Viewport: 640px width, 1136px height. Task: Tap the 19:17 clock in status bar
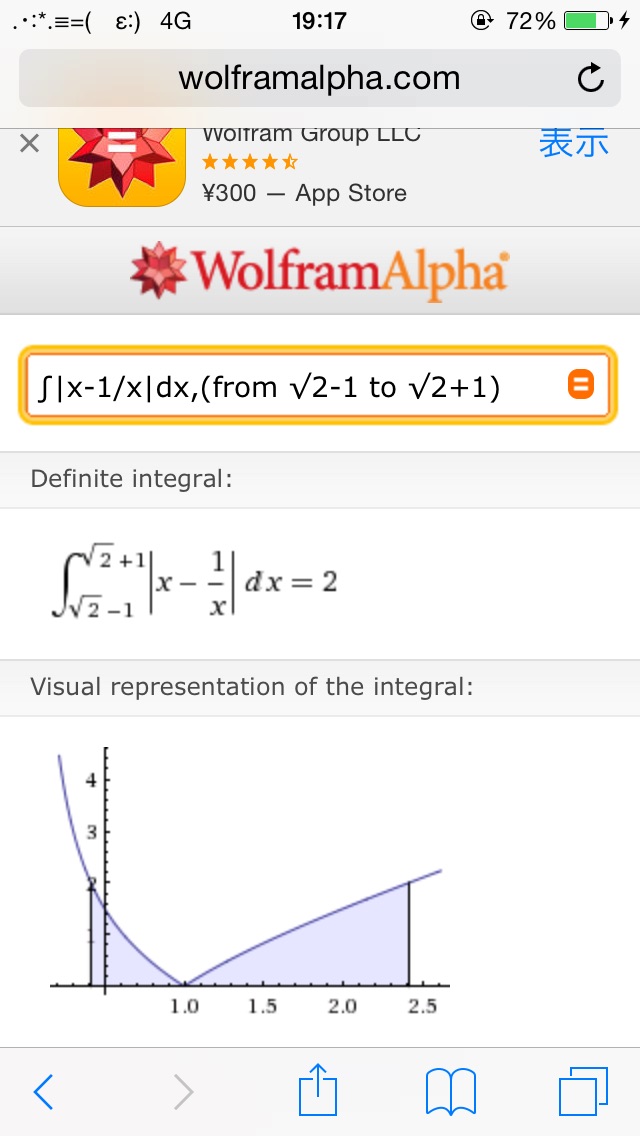(319, 21)
